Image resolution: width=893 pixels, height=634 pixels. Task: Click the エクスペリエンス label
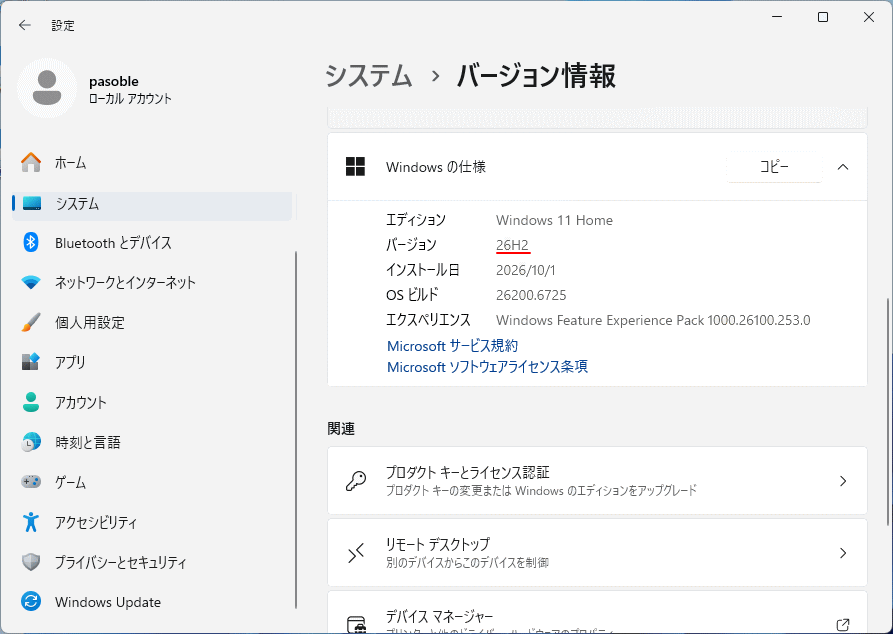click(x=428, y=320)
